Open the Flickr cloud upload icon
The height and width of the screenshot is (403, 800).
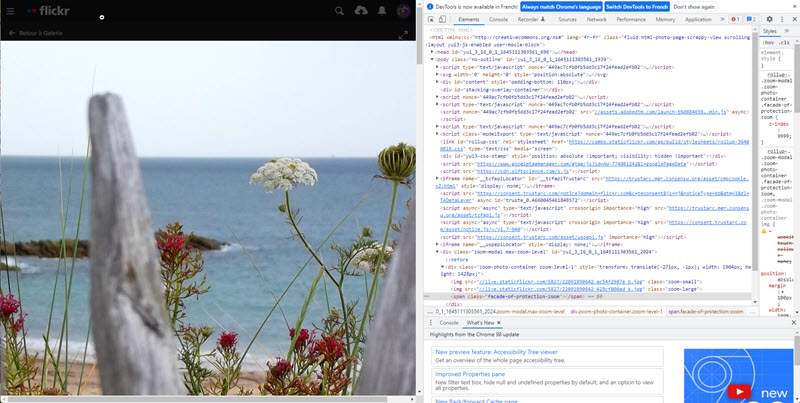click(361, 11)
